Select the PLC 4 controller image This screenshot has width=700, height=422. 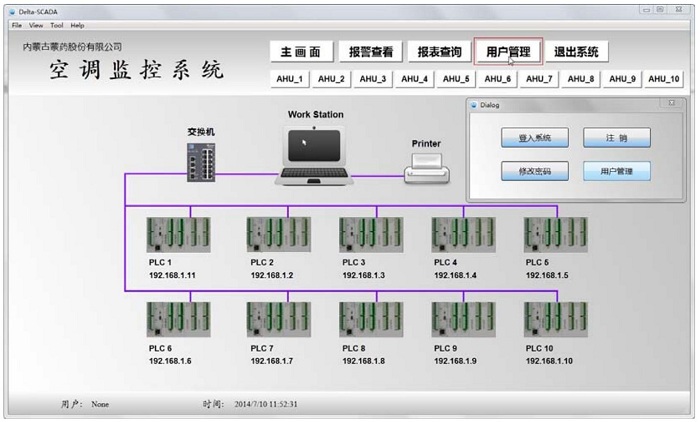point(463,235)
